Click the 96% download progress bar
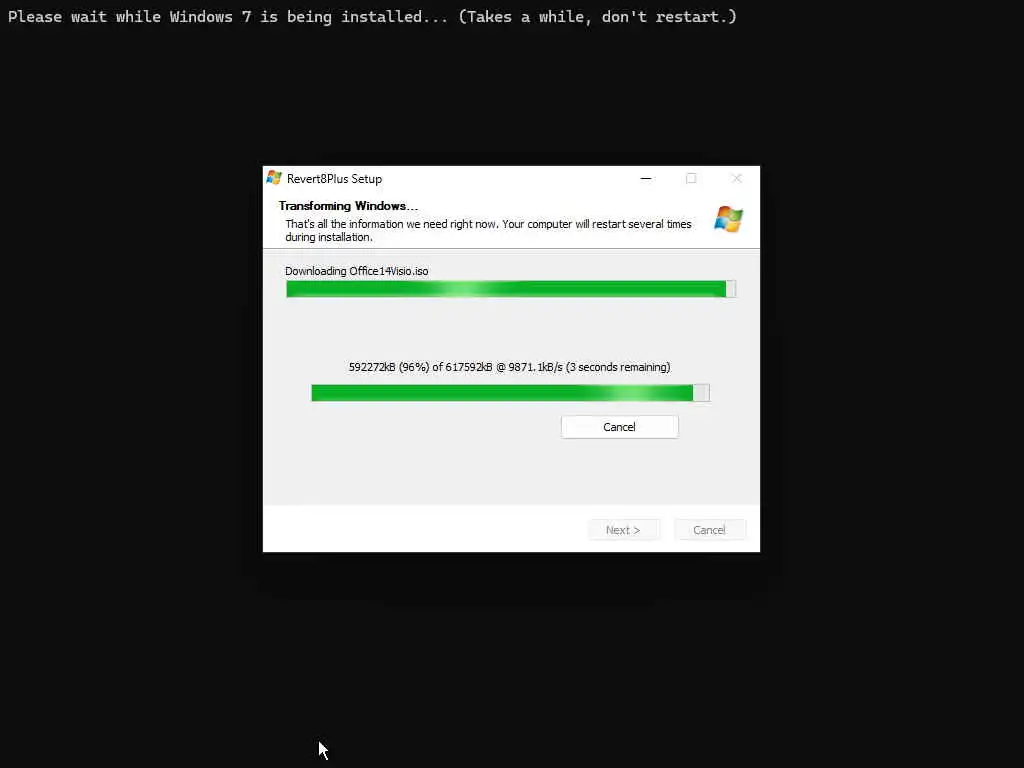1024x768 pixels. pyautogui.click(x=510, y=392)
